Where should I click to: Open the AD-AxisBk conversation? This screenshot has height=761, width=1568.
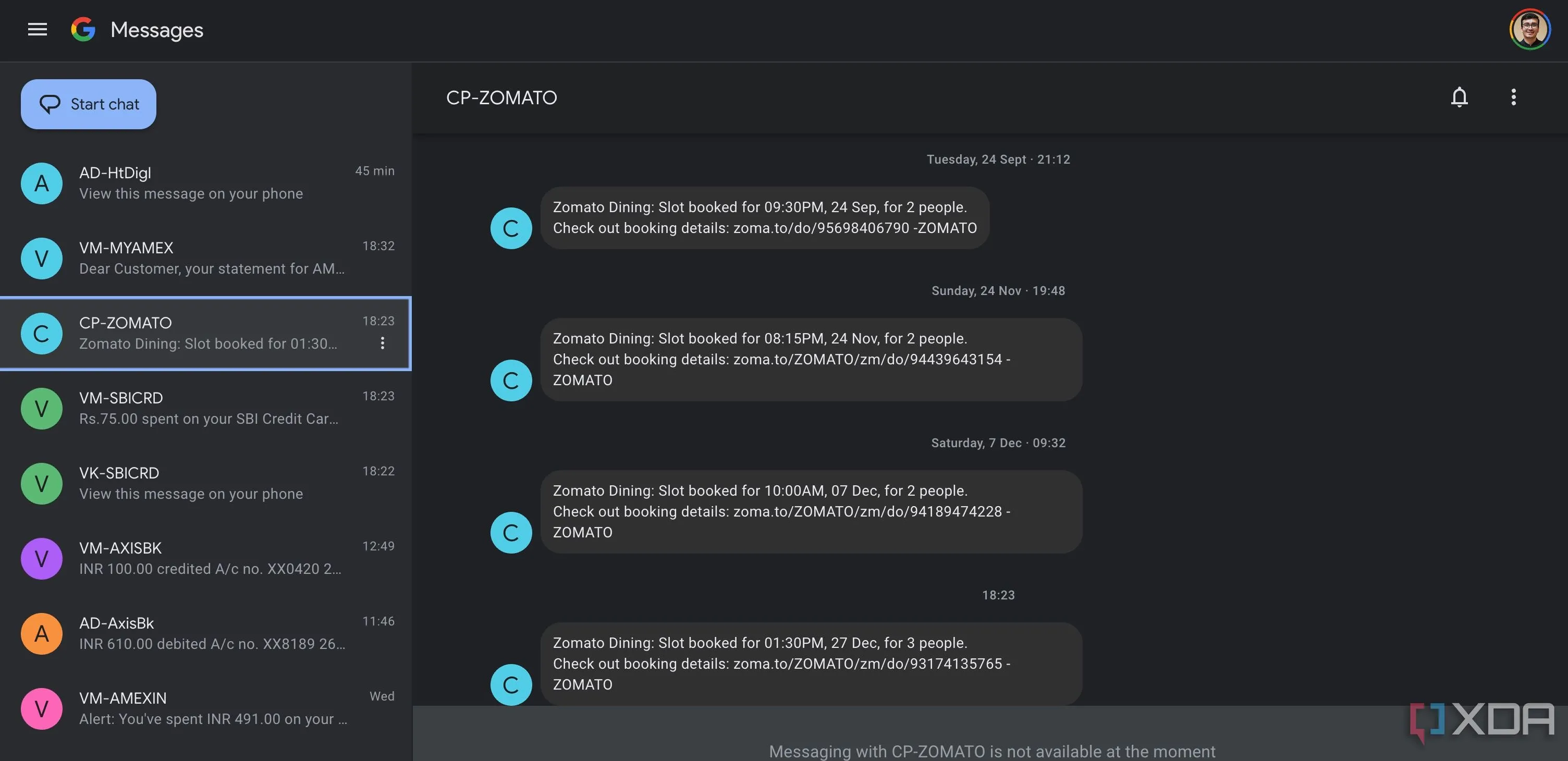pos(206,634)
